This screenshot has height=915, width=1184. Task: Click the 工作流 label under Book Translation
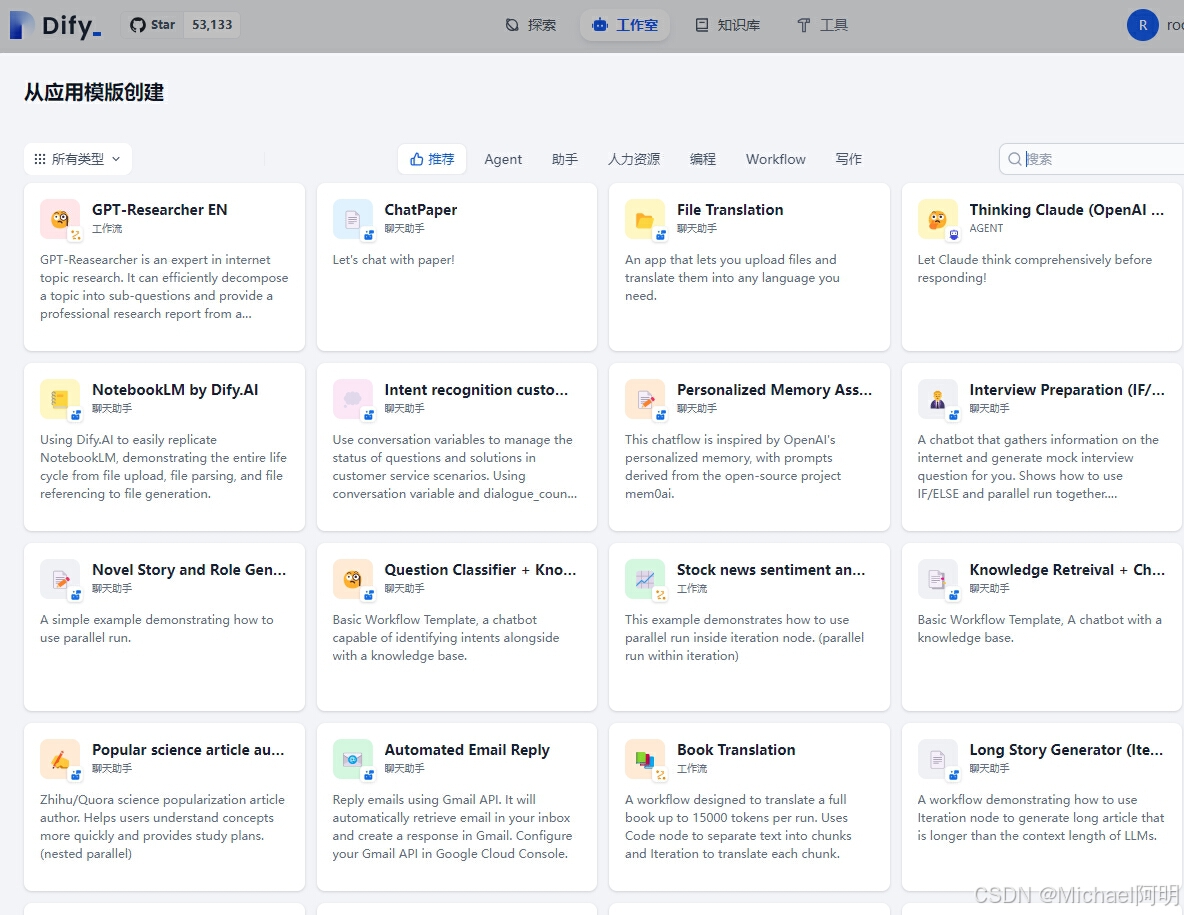point(692,769)
